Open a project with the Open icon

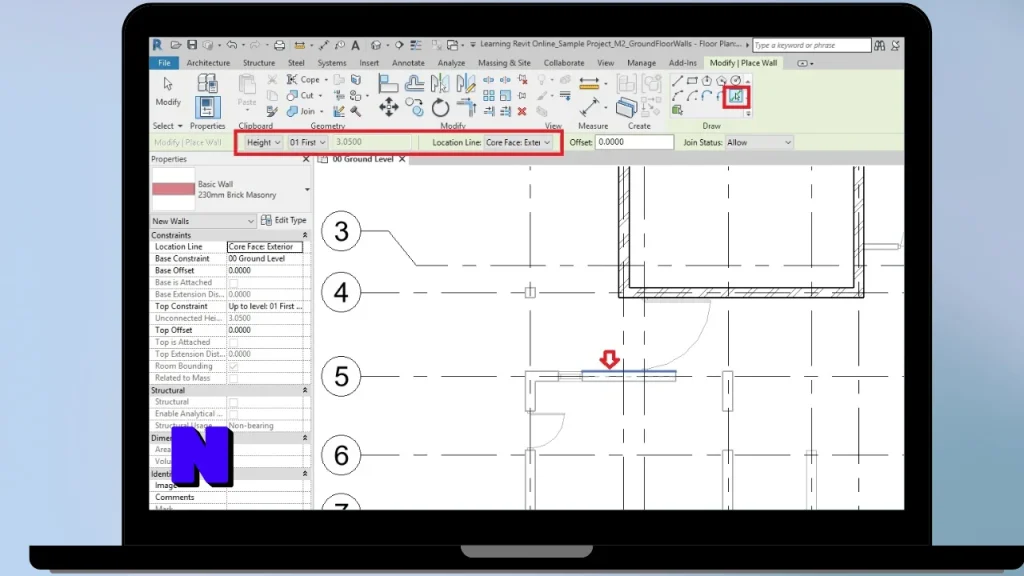(176, 45)
